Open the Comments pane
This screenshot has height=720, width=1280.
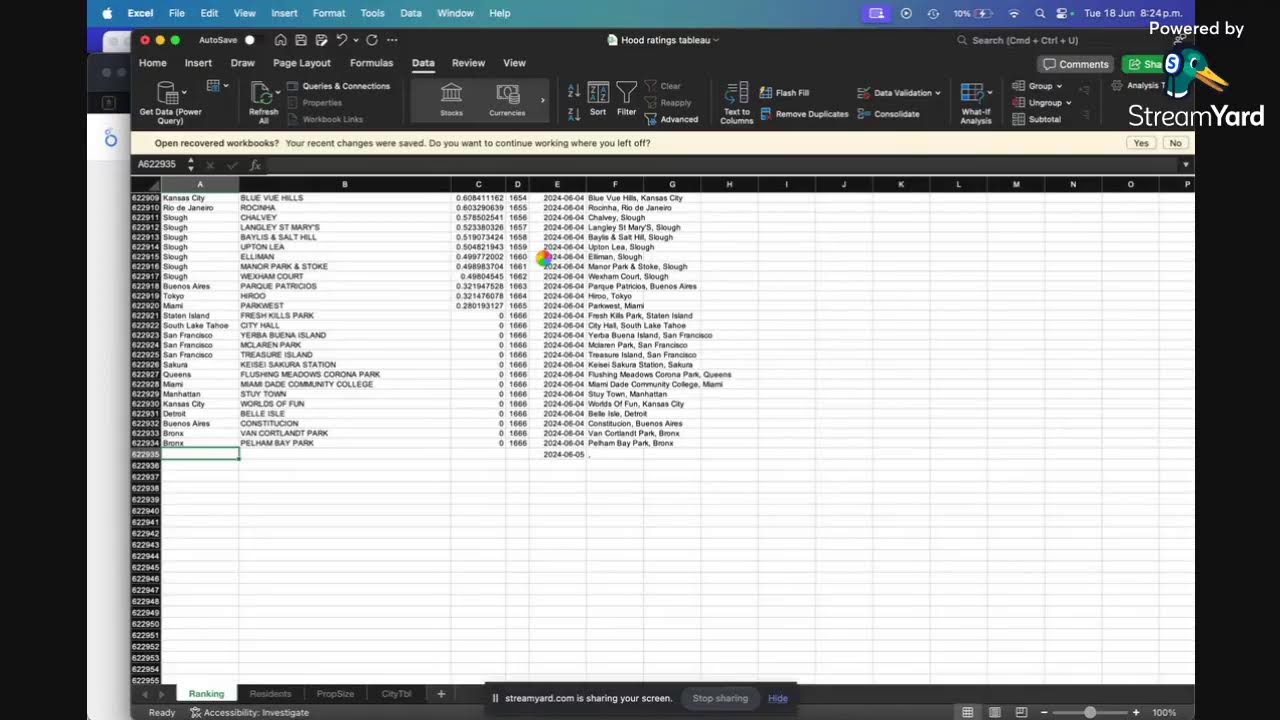coord(1076,64)
